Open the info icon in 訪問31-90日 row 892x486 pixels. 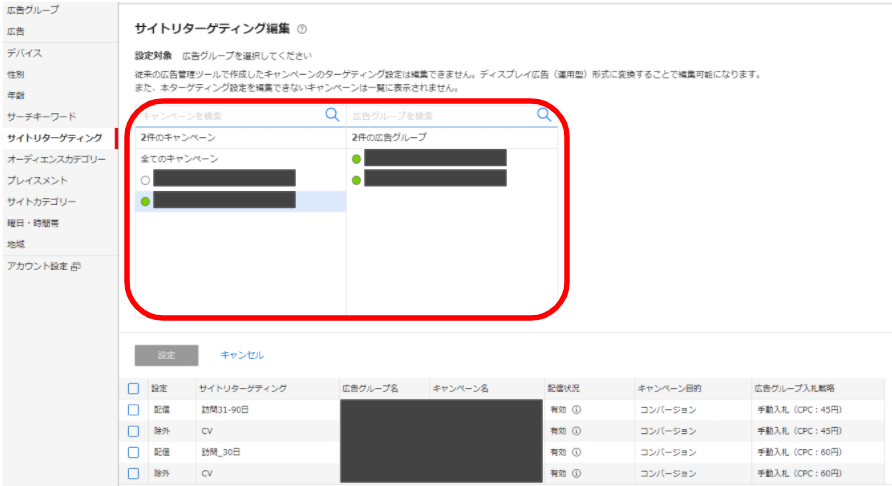[x=577, y=409]
